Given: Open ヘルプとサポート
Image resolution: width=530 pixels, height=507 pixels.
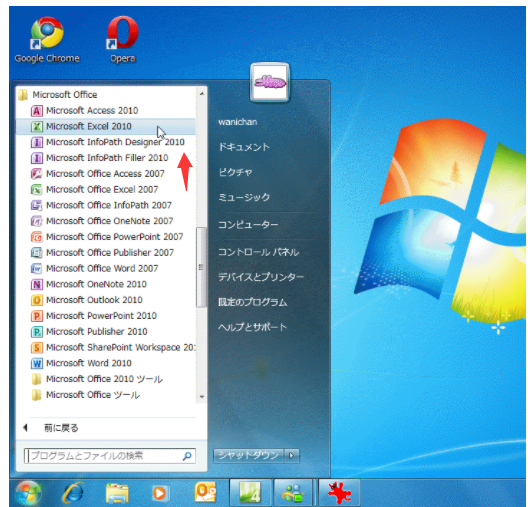Looking at the screenshot, I should (x=252, y=327).
